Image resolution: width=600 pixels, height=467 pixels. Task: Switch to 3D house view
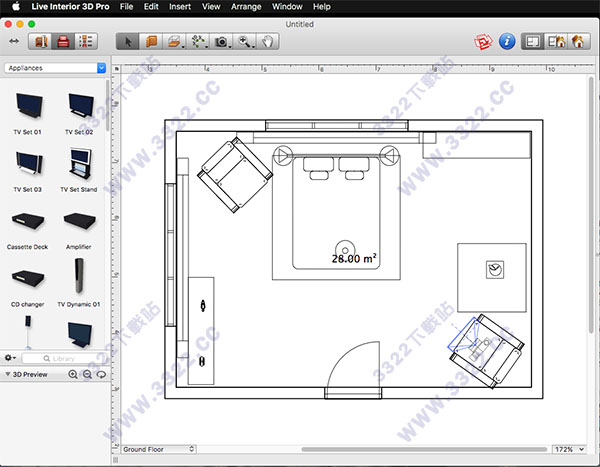coord(578,41)
